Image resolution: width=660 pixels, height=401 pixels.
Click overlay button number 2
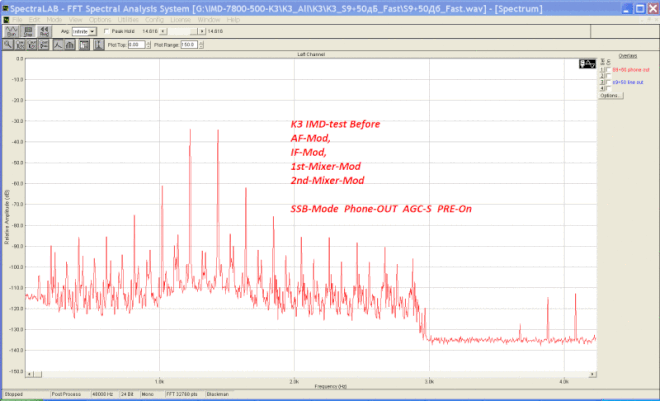(x=602, y=76)
